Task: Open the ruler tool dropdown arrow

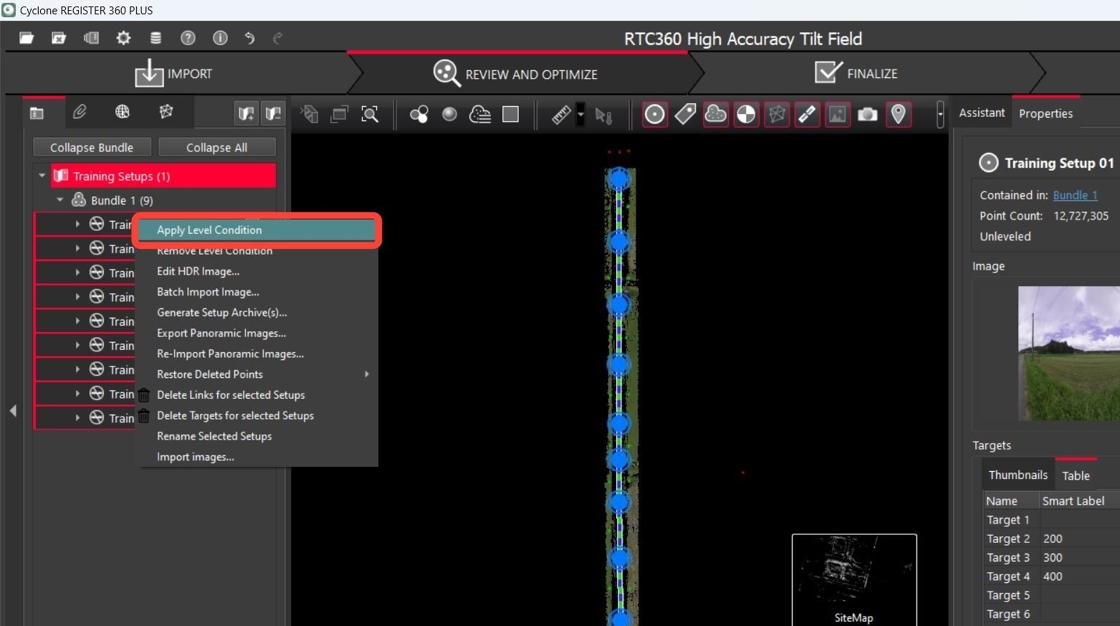Action: click(x=581, y=114)
